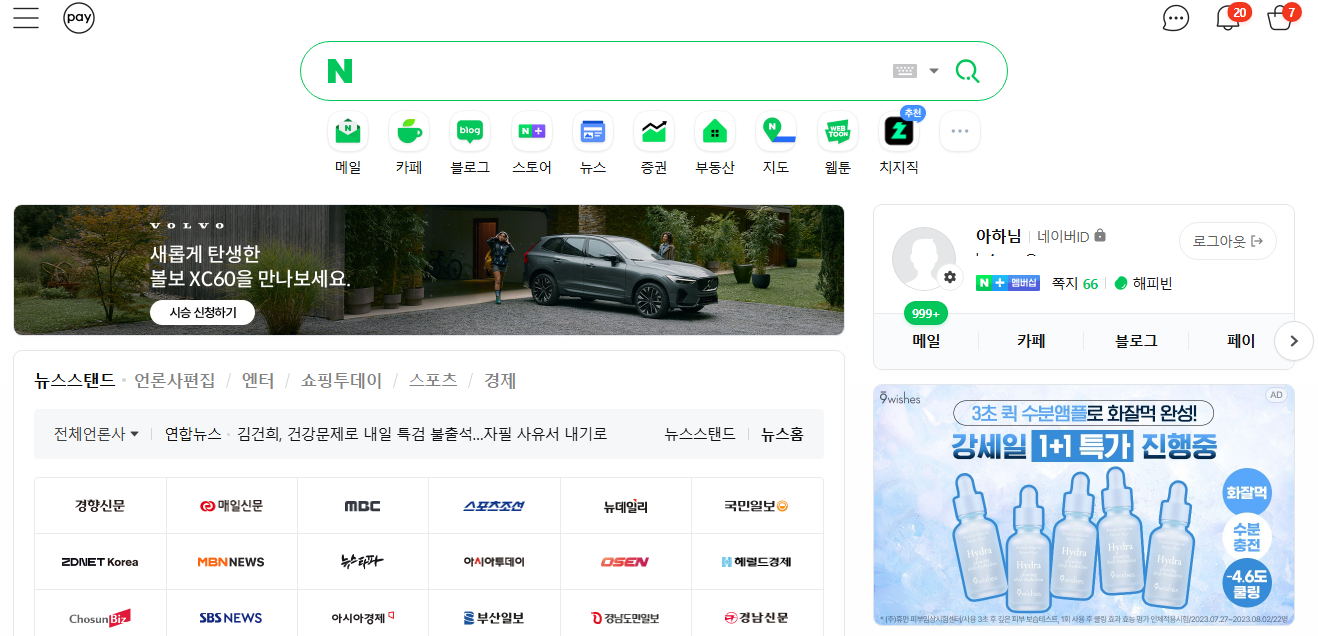This screenshot has height=636, width=1318.
Task: Open the 스포츠조선 press tile
Action: (494, 506)
